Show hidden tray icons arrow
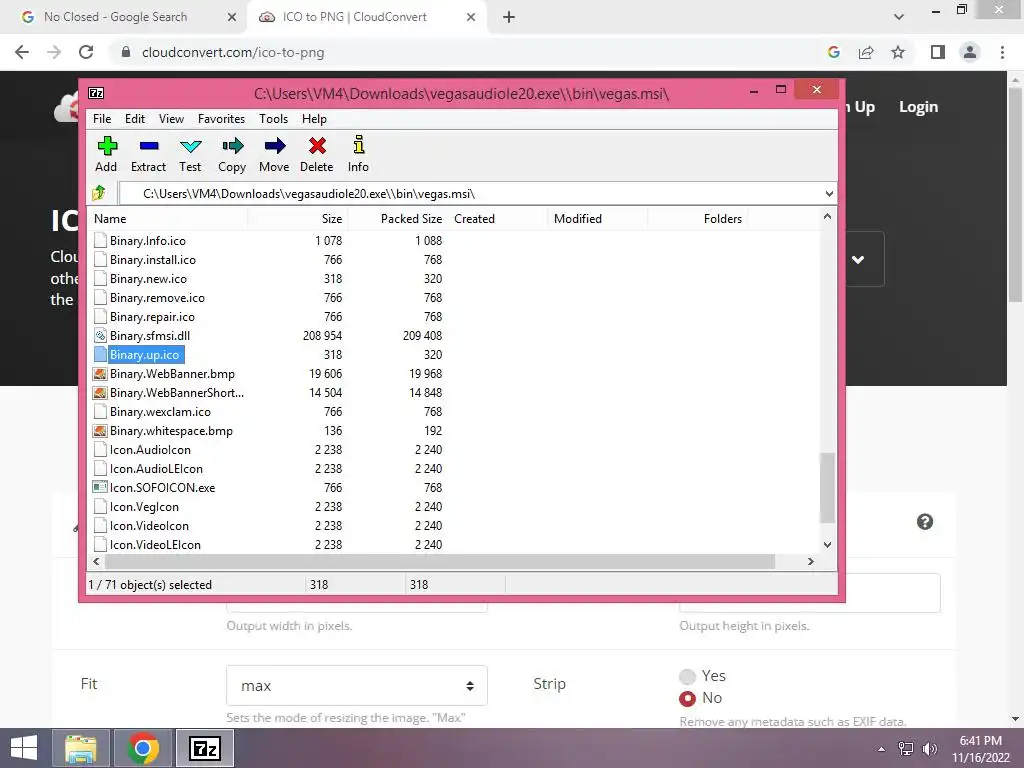 point(882,749)
